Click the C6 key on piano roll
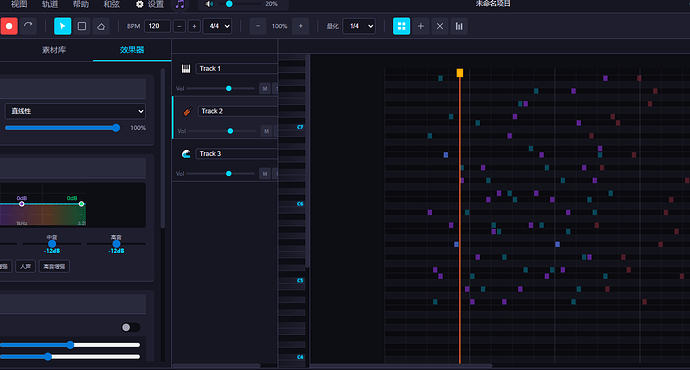690x370 pixels. (x=292, y=204)
